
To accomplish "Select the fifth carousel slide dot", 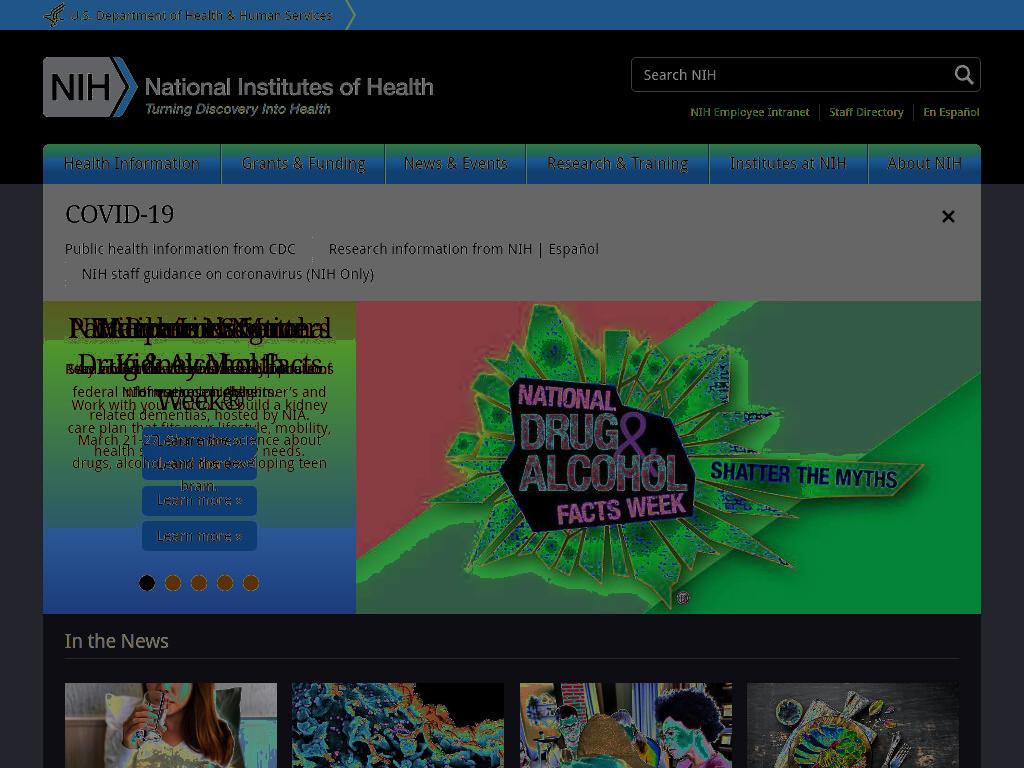I will point(251,583).
